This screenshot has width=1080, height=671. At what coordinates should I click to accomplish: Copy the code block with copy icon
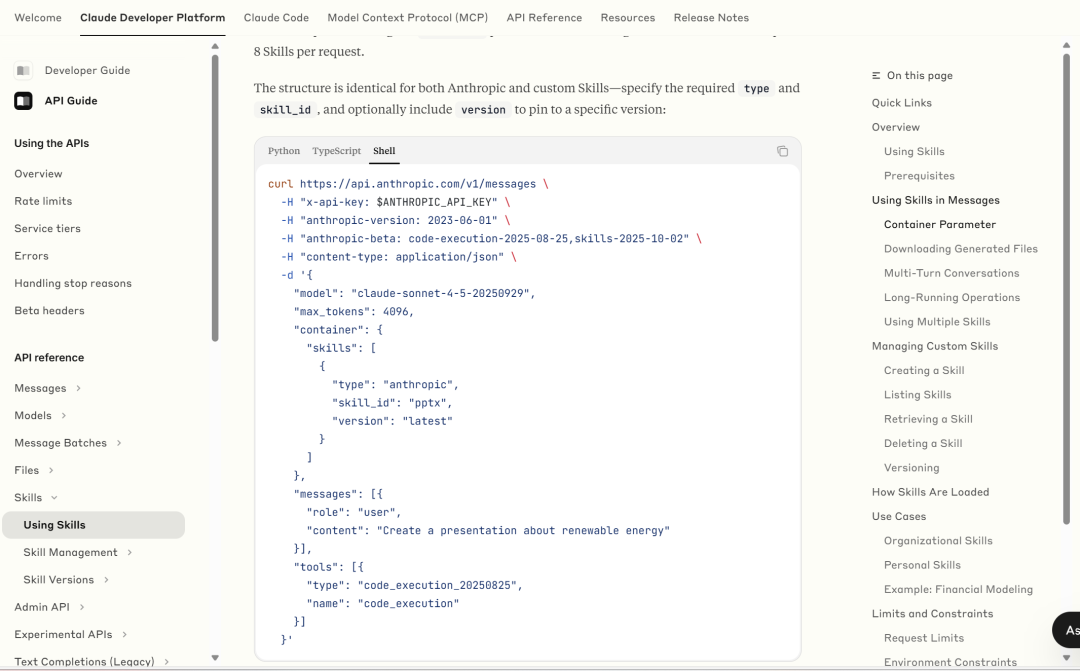[782, 151]
